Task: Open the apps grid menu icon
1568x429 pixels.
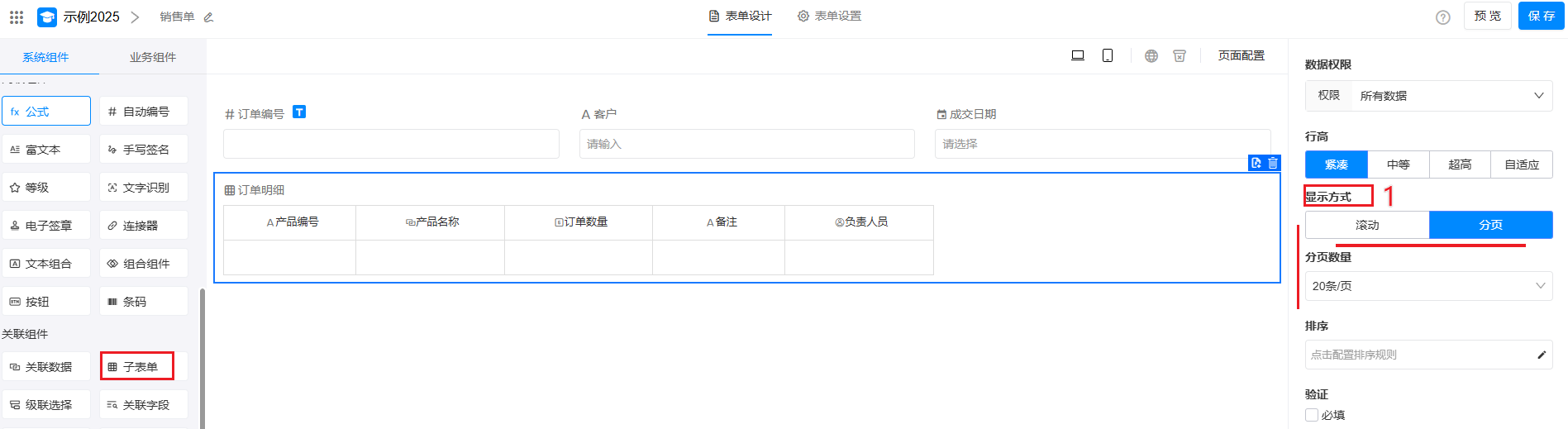Action: coord(17,17)
